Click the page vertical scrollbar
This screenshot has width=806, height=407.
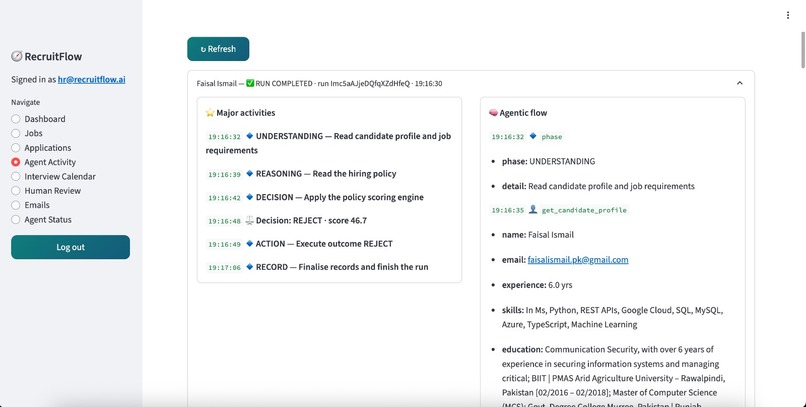coord(802,50)
